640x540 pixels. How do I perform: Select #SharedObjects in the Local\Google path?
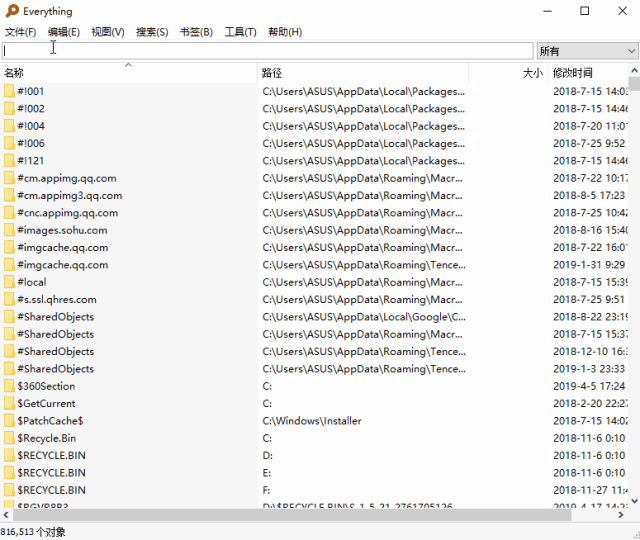click(56, 317)
